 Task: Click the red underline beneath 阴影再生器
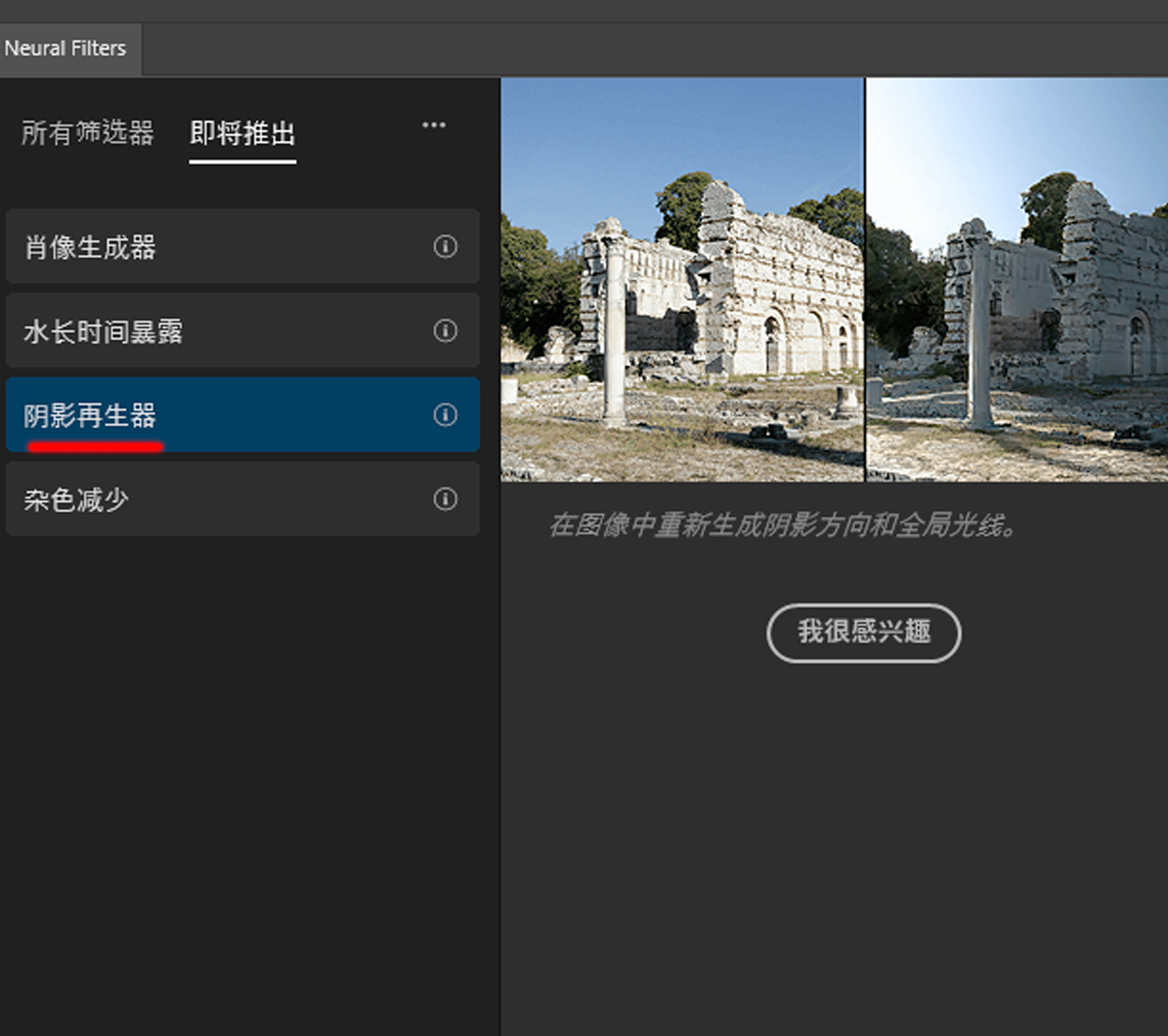tap(95, 447)
